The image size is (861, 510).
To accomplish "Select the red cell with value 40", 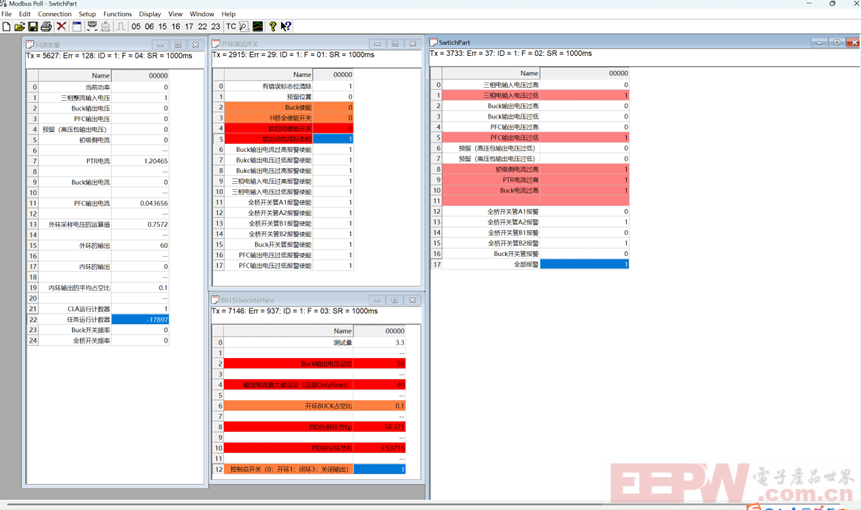I will [x=380, y=385].
